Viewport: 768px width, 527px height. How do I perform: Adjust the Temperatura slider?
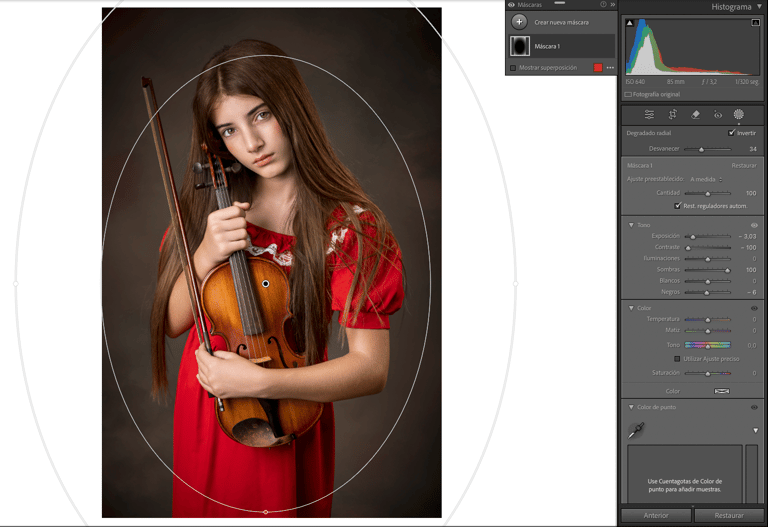pyautogui.click(x=707, y=319)
